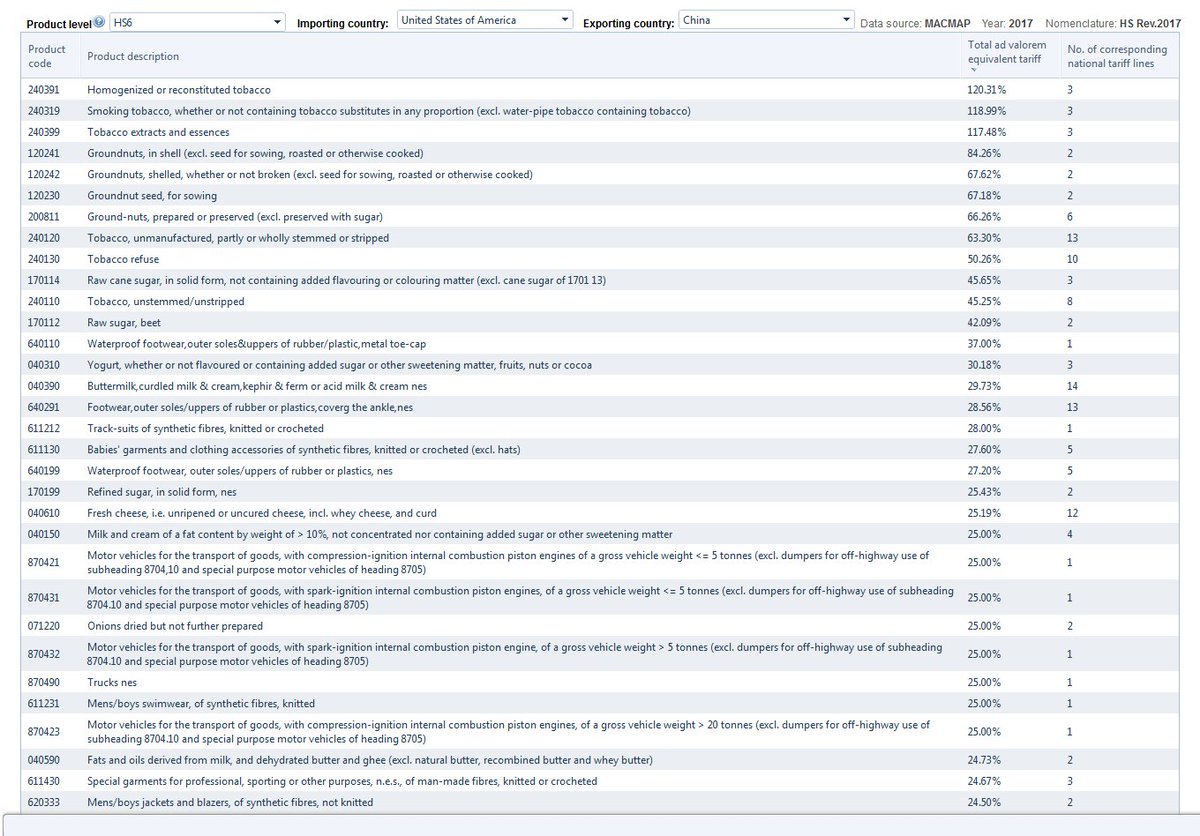1200x836 pixels.
Task: Click the 37.00% tariff value
Action: coord(984,344)
